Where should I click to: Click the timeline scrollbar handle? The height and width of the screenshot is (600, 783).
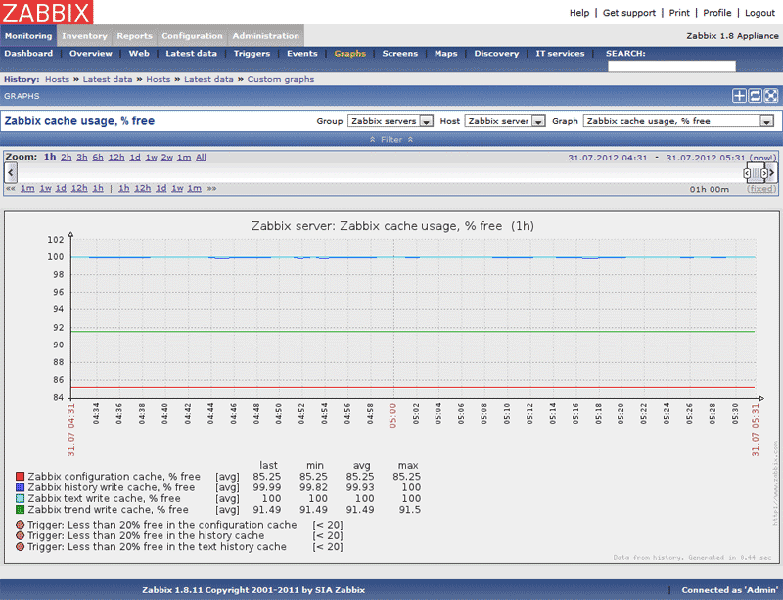coord(756,173)
